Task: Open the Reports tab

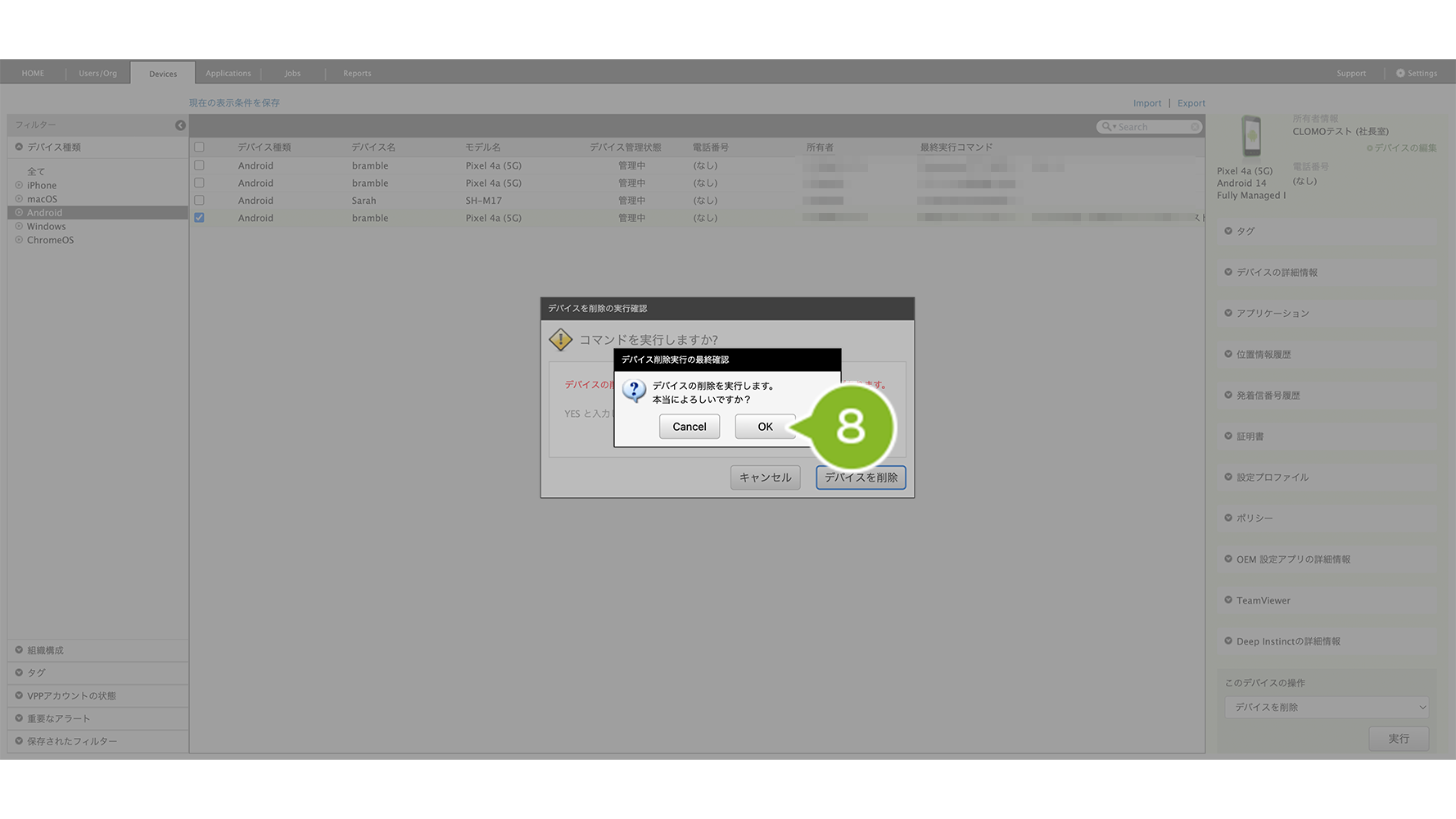Action: pyautogui.click(x=357, y=74)
